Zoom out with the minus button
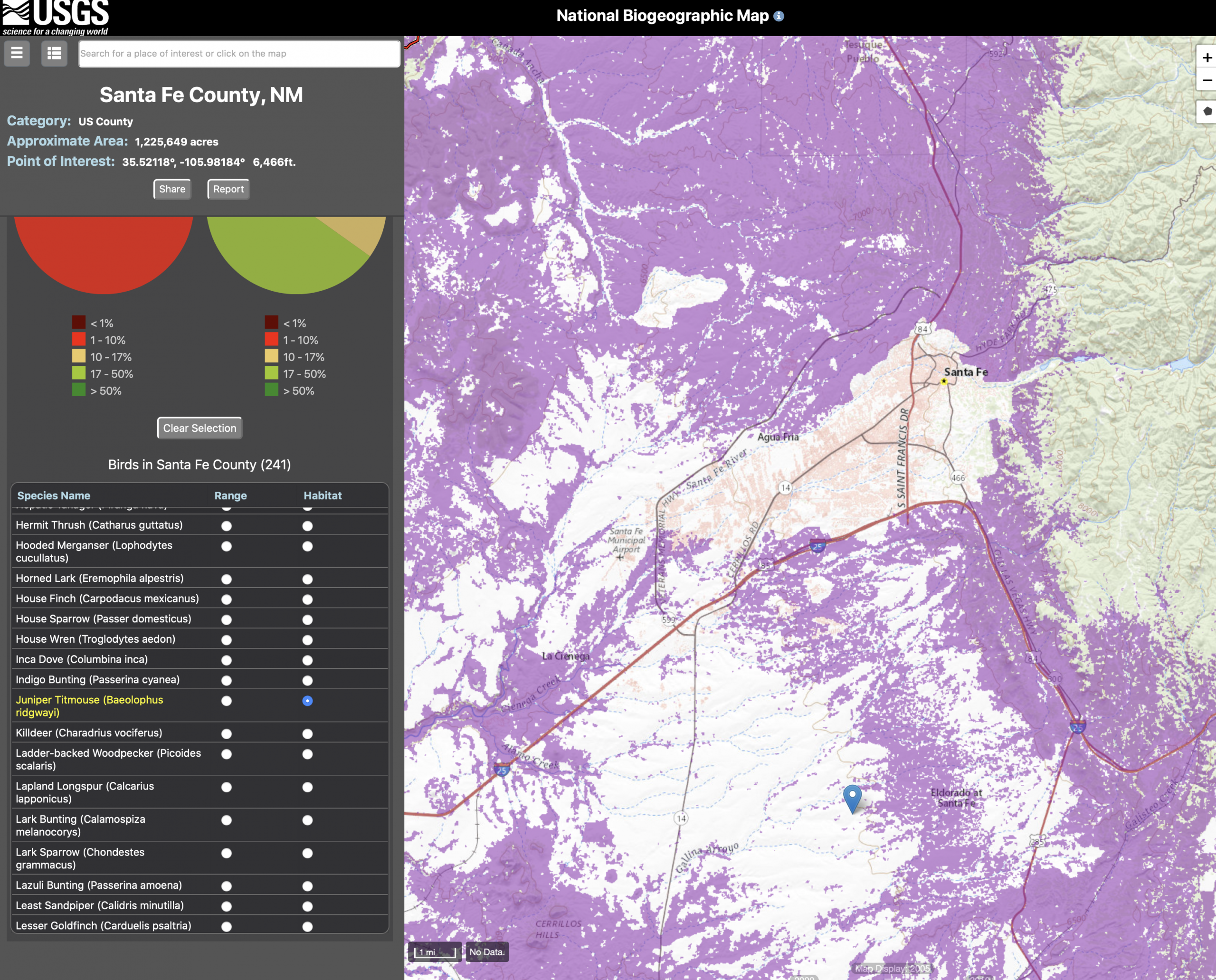This screenshot has height=980, width=1216. click(1206, 81)
